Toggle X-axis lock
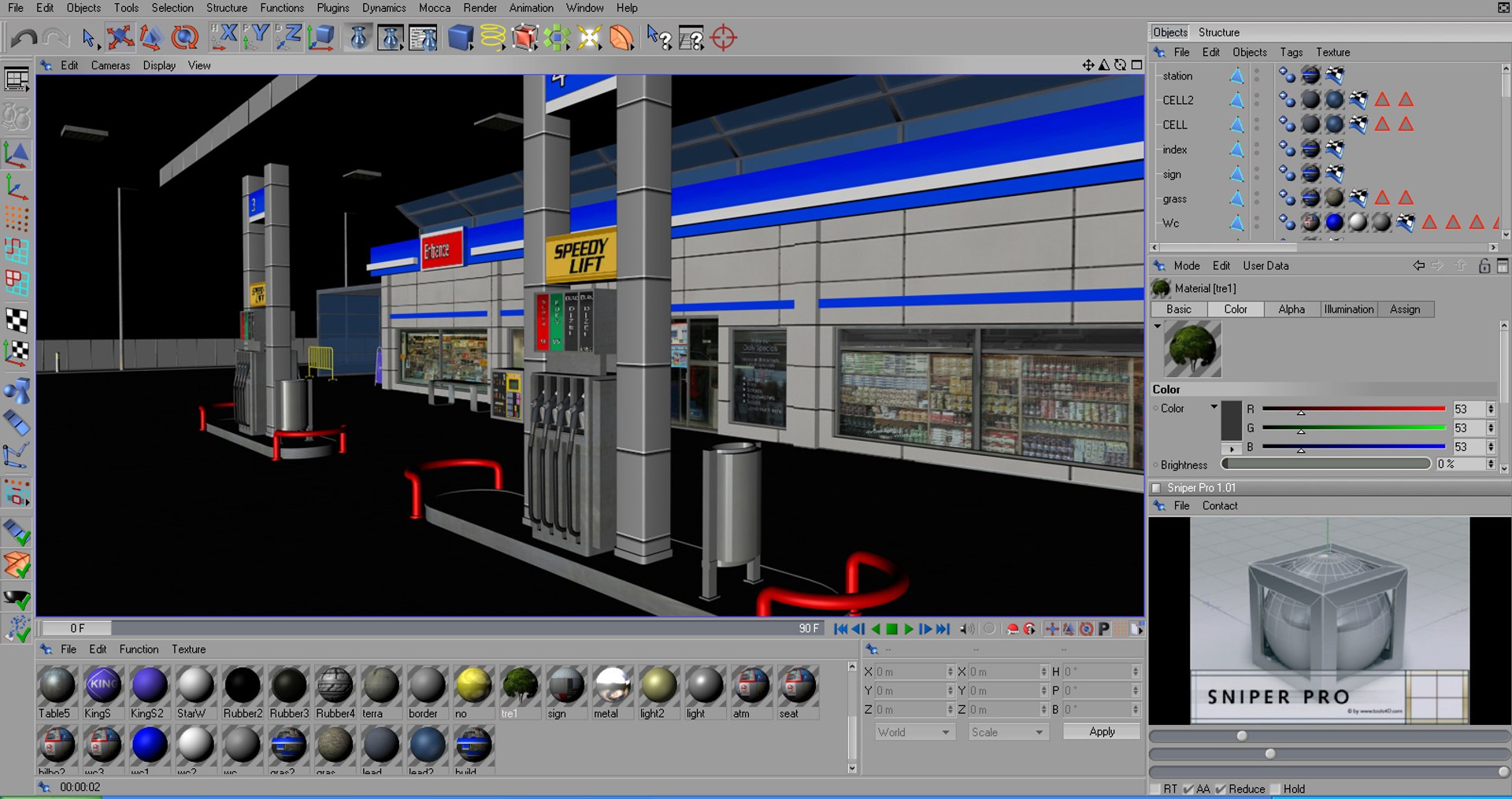This screenshot has height=799, width=1512. point(224,37)
